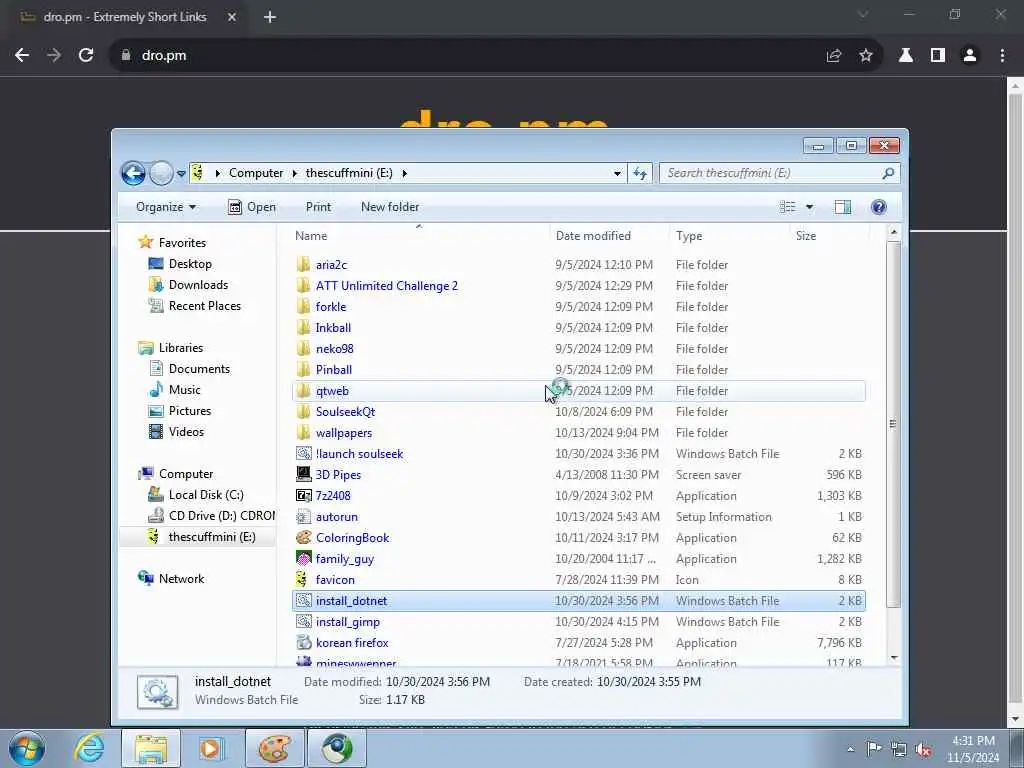1024x768 pixels.
Task: Select the SoulseekQt folder name
Action: [345, 411]
